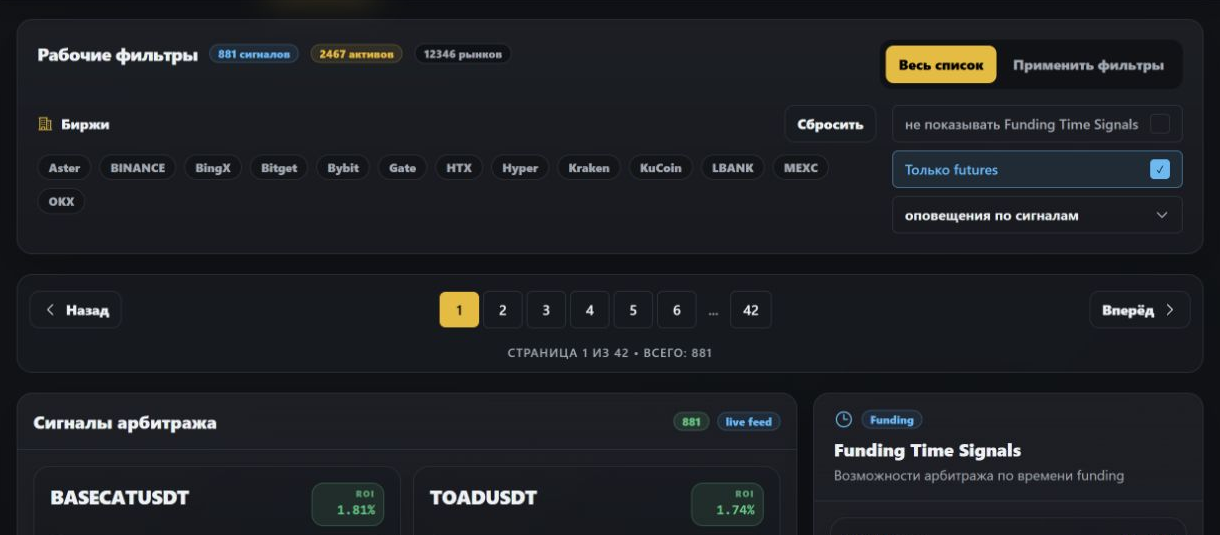1220x535 pixels.
Task: Toggle the BINANCE exchange filter
Action: pyautogui.click(x=138, y=168)
